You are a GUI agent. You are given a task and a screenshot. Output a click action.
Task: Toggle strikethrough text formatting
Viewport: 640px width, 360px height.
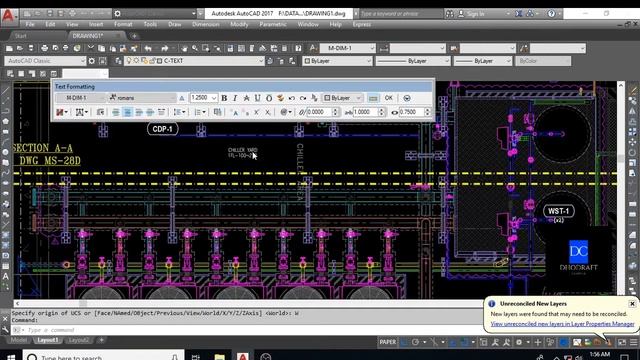point(246,98)
